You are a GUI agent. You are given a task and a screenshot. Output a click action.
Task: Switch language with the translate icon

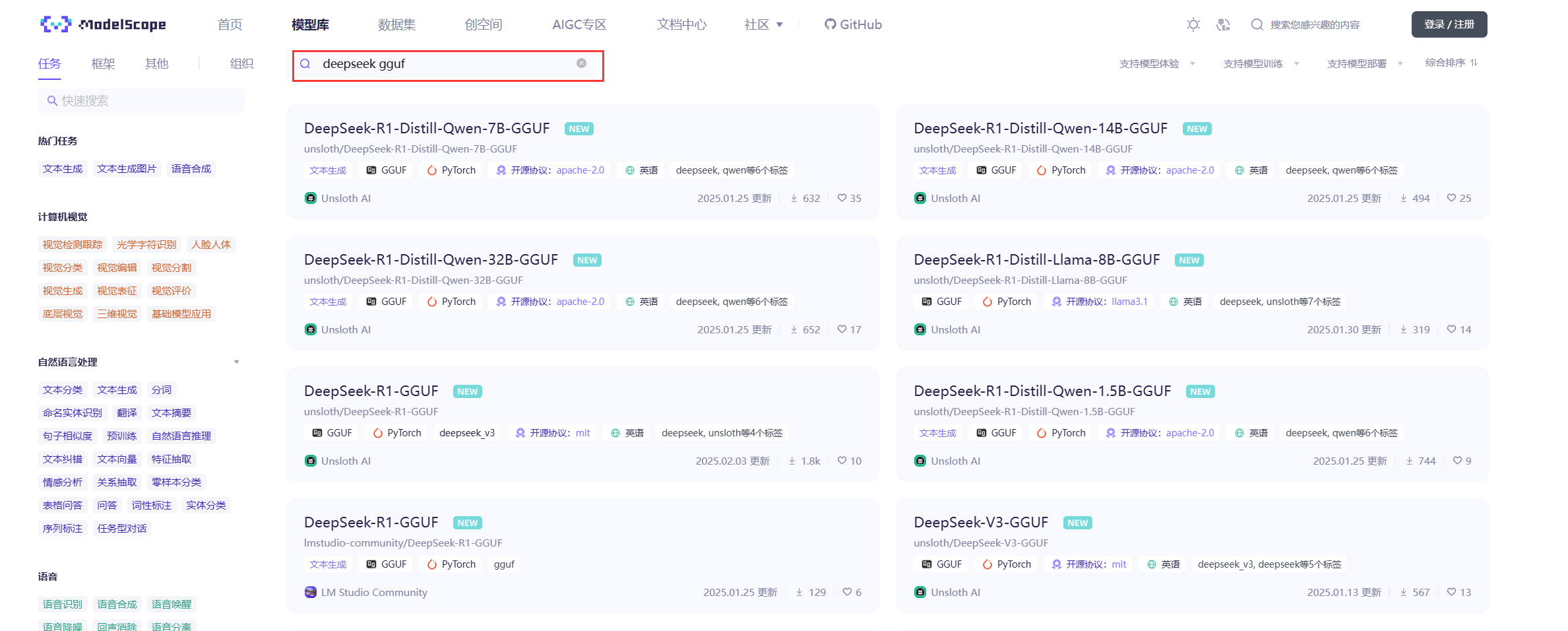1223,24
